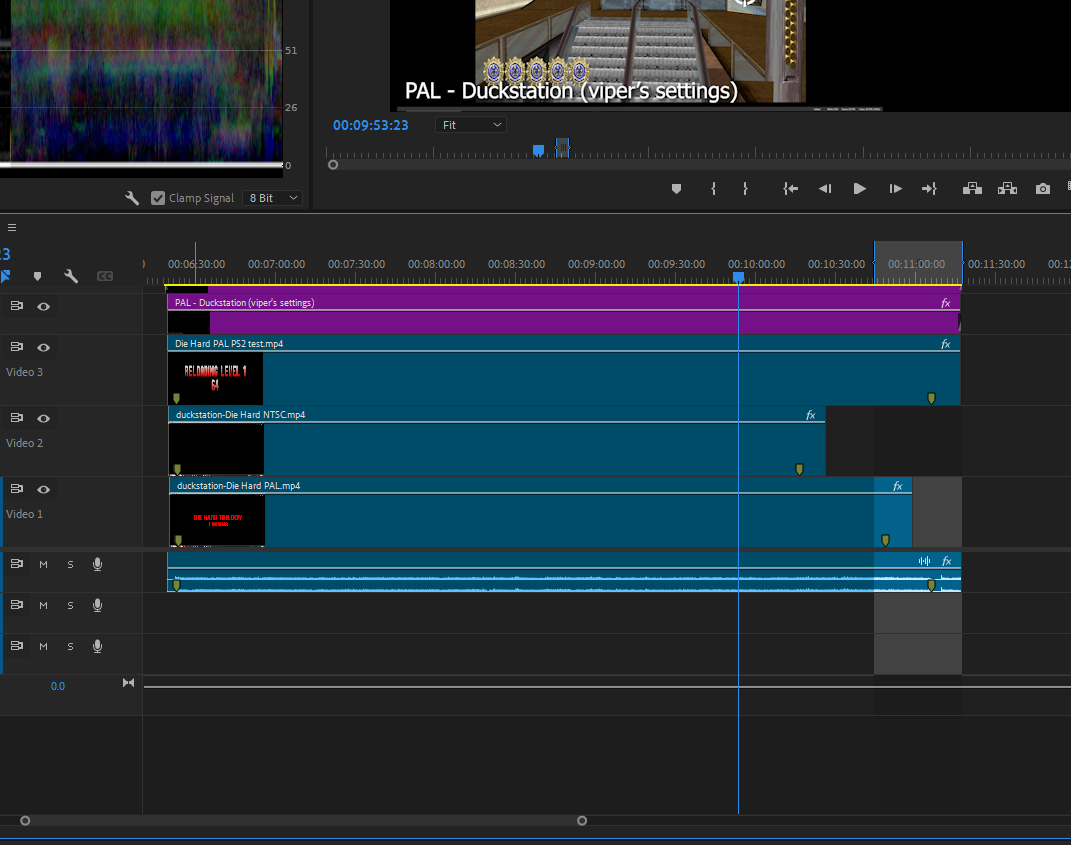Click fx badge on Die Hard NTSC clip
1071x845 pixels.
[x=811, y=415]
